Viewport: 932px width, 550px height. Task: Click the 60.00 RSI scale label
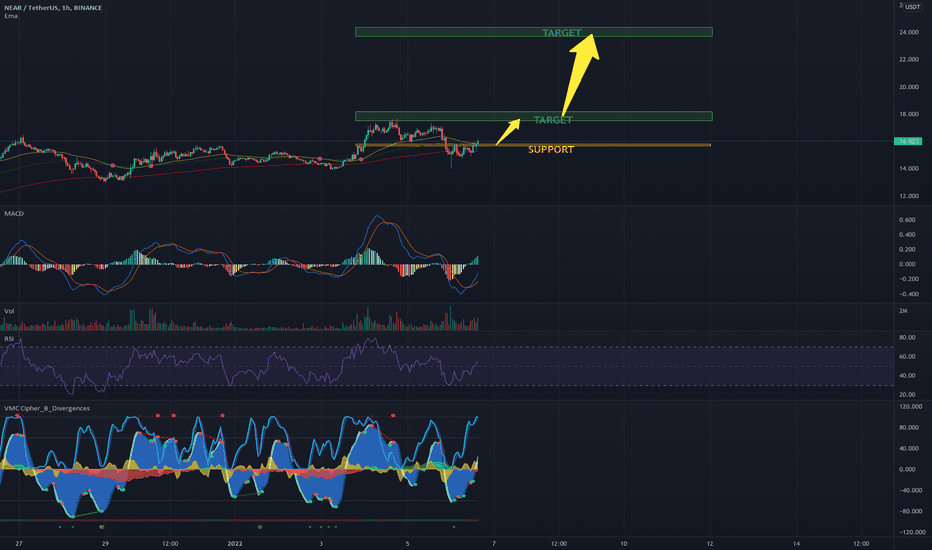[x=907, y=357]
